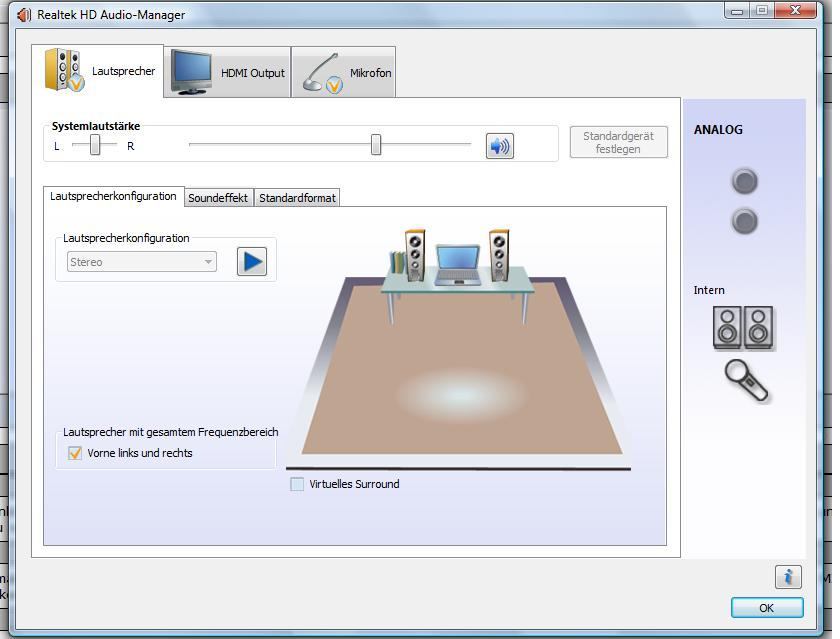Select the internal microphone icon
This screenshot has width=840, height=639.
746,380
